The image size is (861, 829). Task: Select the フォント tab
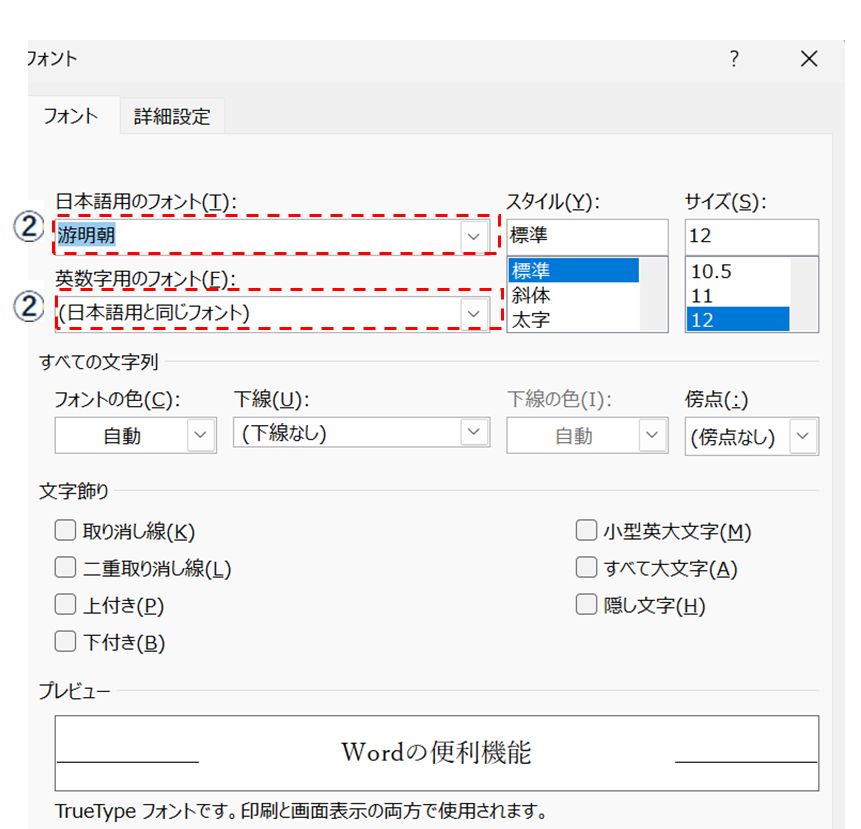[71, 116]
